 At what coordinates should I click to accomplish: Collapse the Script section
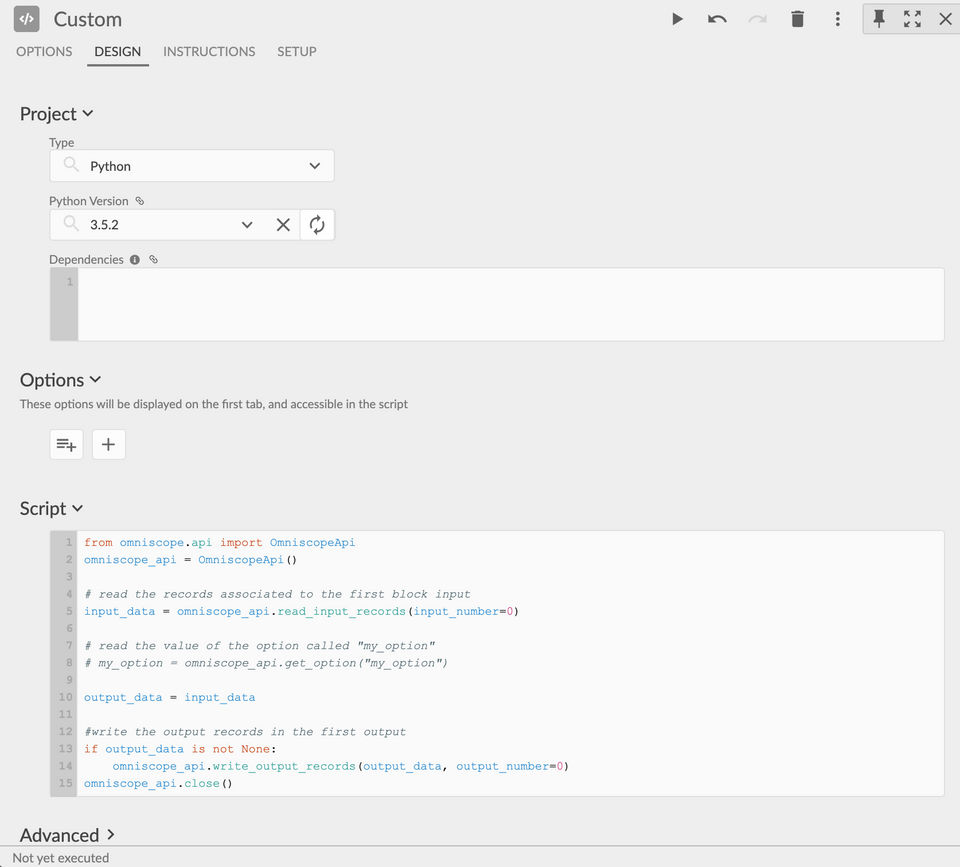[51, 509]
